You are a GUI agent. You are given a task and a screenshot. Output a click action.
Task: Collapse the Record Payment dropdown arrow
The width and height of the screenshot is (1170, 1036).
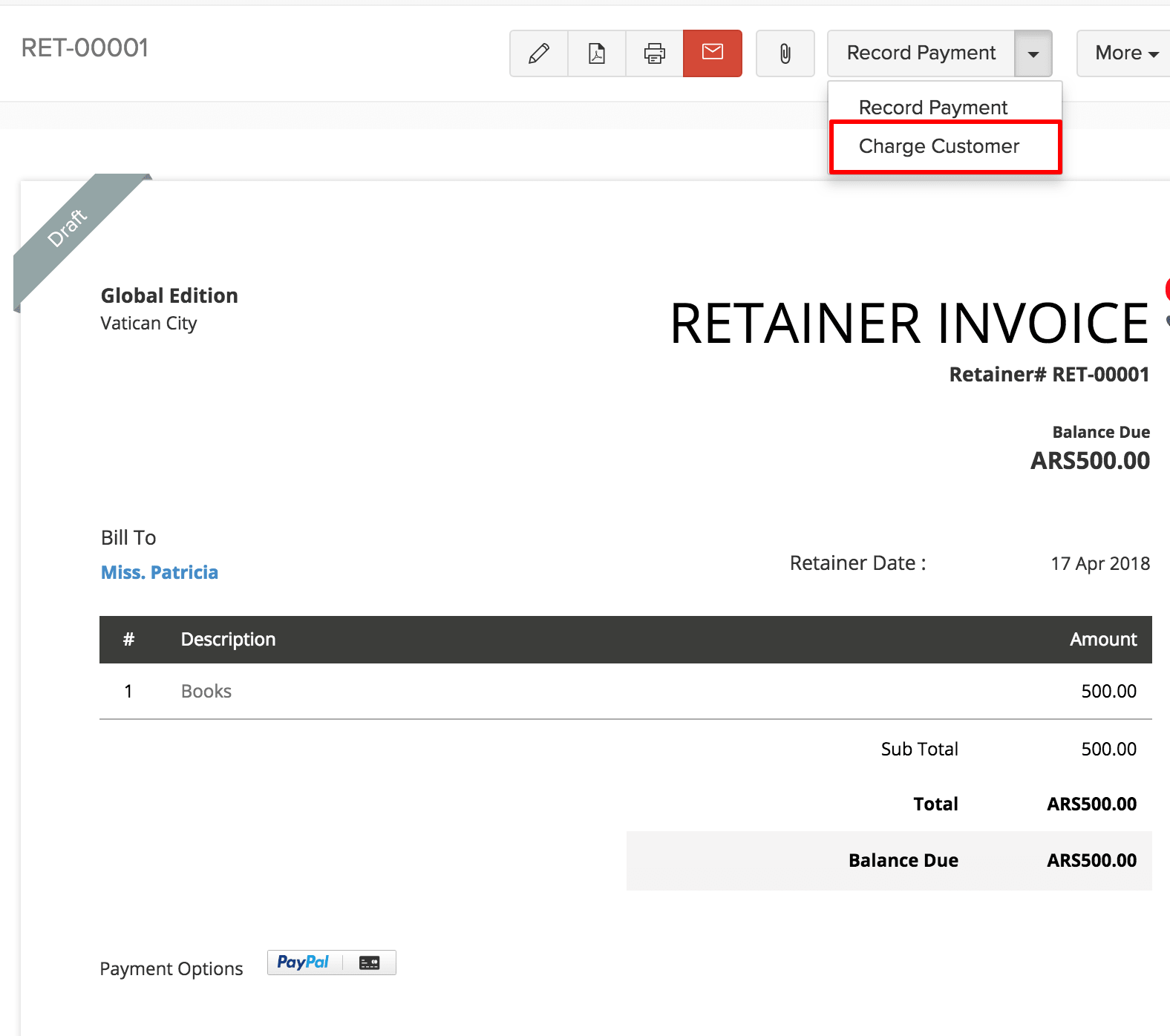(1033, 53)
